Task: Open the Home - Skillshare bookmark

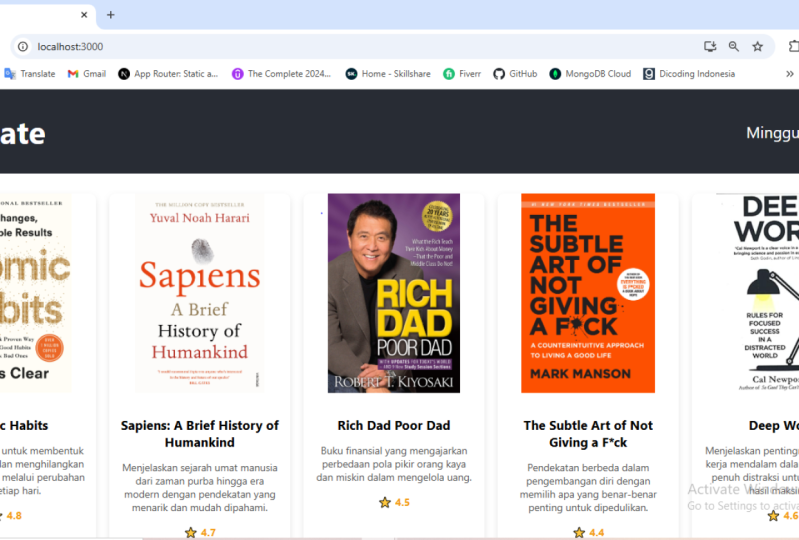Action: pyautogui.click(x=388, y=74)
